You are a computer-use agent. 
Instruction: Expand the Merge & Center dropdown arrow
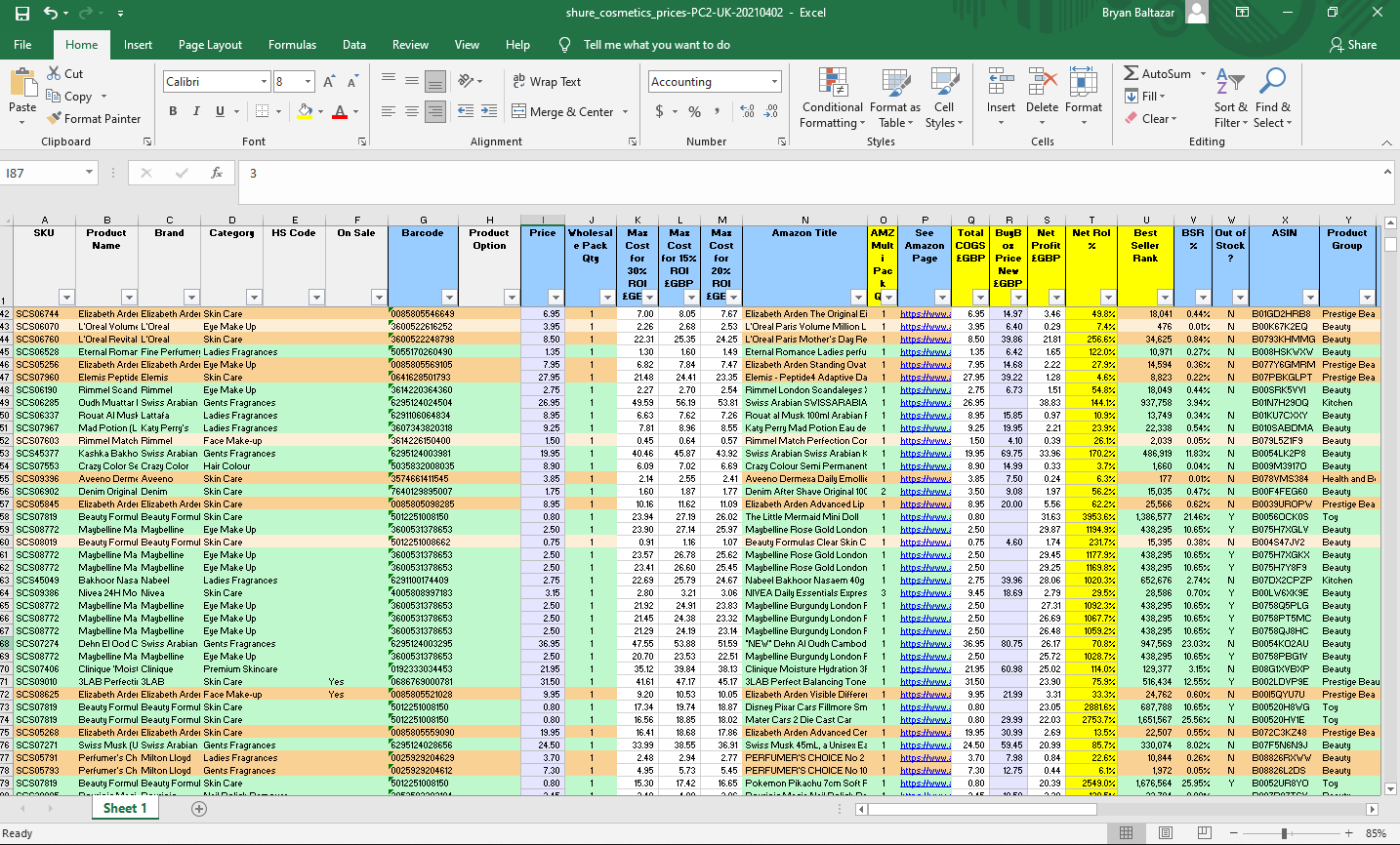click(625, 112)
